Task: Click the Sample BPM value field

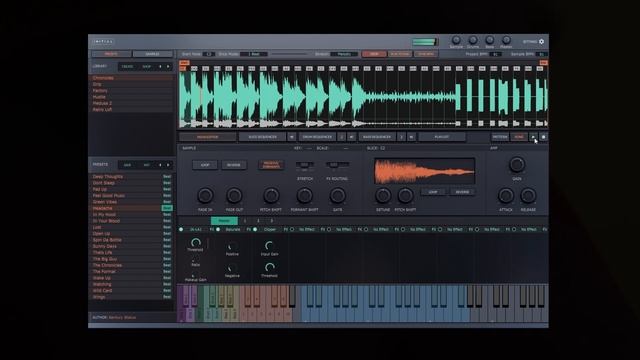Action: [541, 54]
